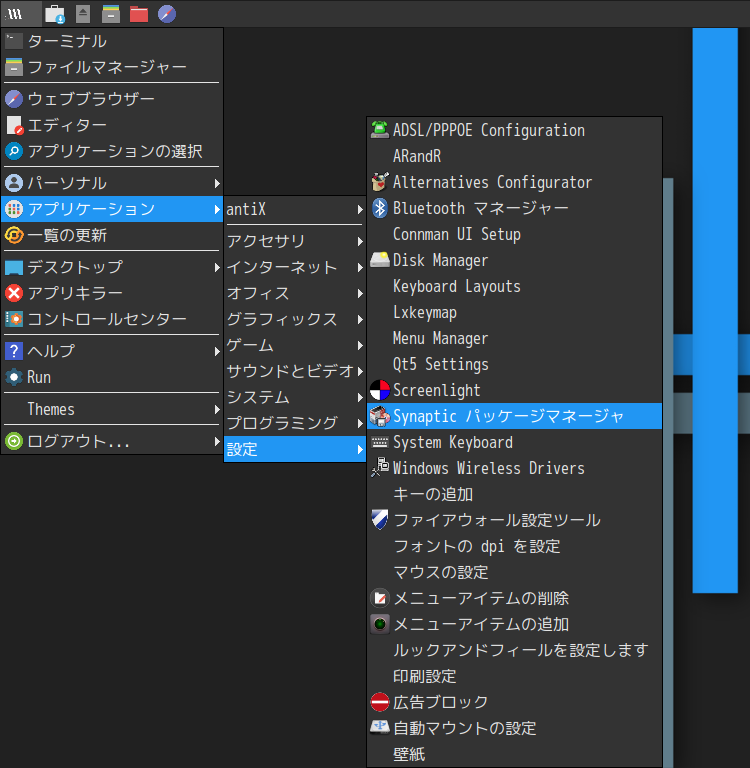Click the circular Screenlight icon

[380, 390]
